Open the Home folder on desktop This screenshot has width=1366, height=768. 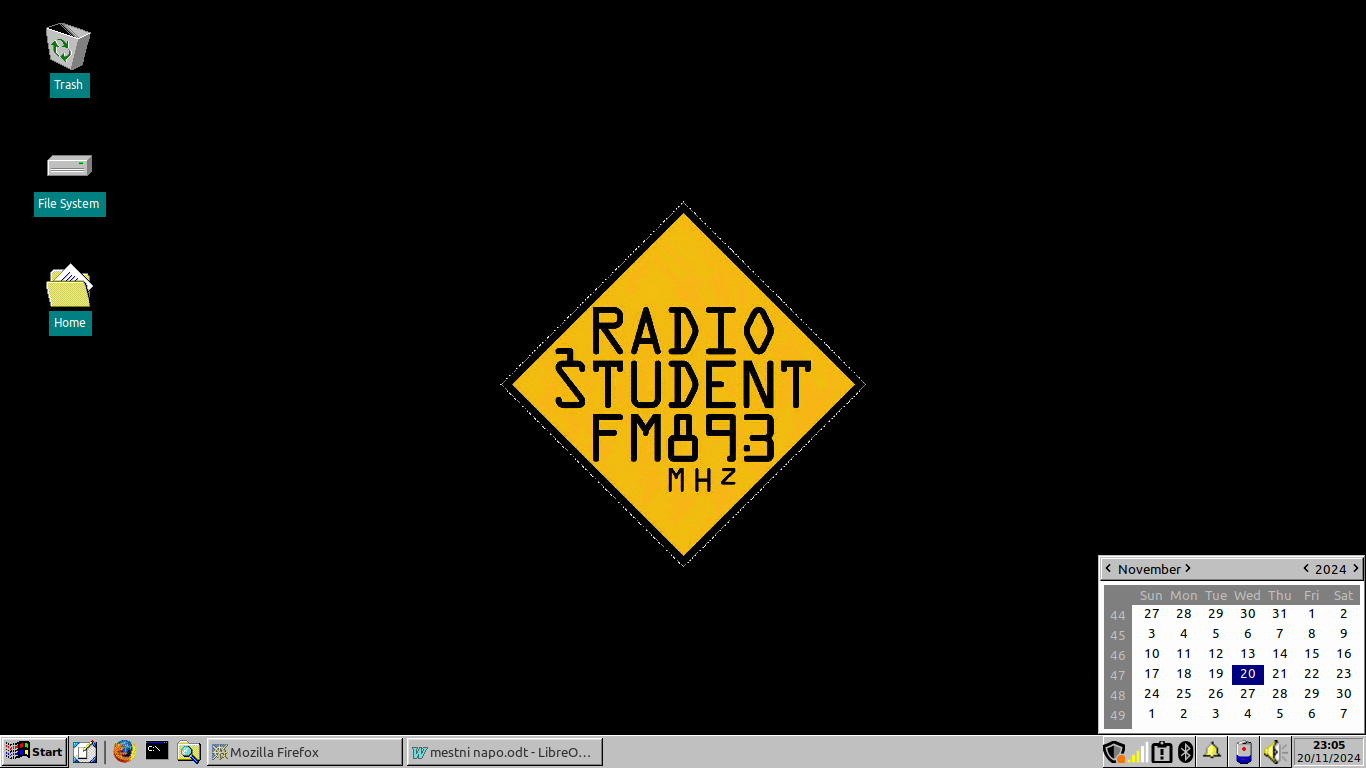[69, 287]
